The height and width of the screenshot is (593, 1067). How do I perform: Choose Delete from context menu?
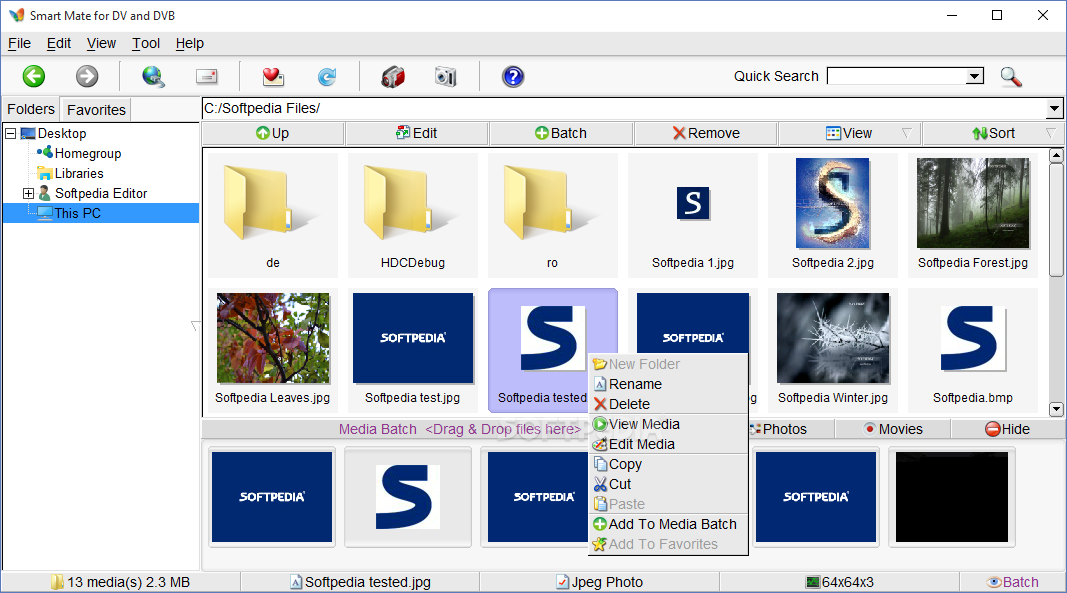[x=668, y=404]
